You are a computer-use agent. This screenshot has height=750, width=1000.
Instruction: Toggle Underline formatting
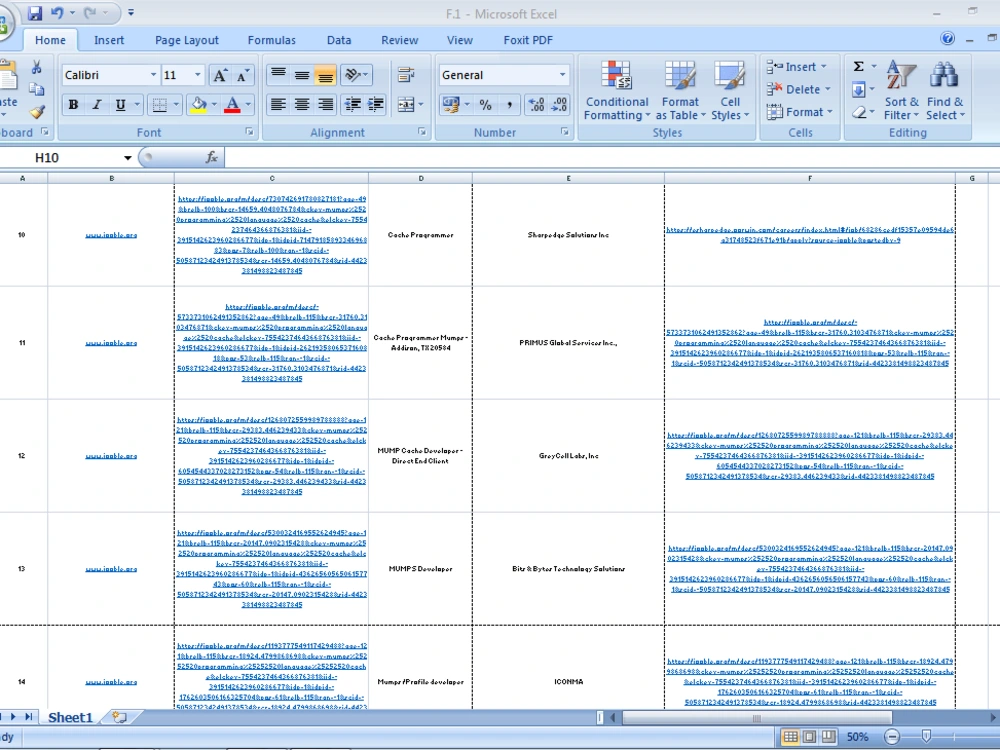[120, 105]
